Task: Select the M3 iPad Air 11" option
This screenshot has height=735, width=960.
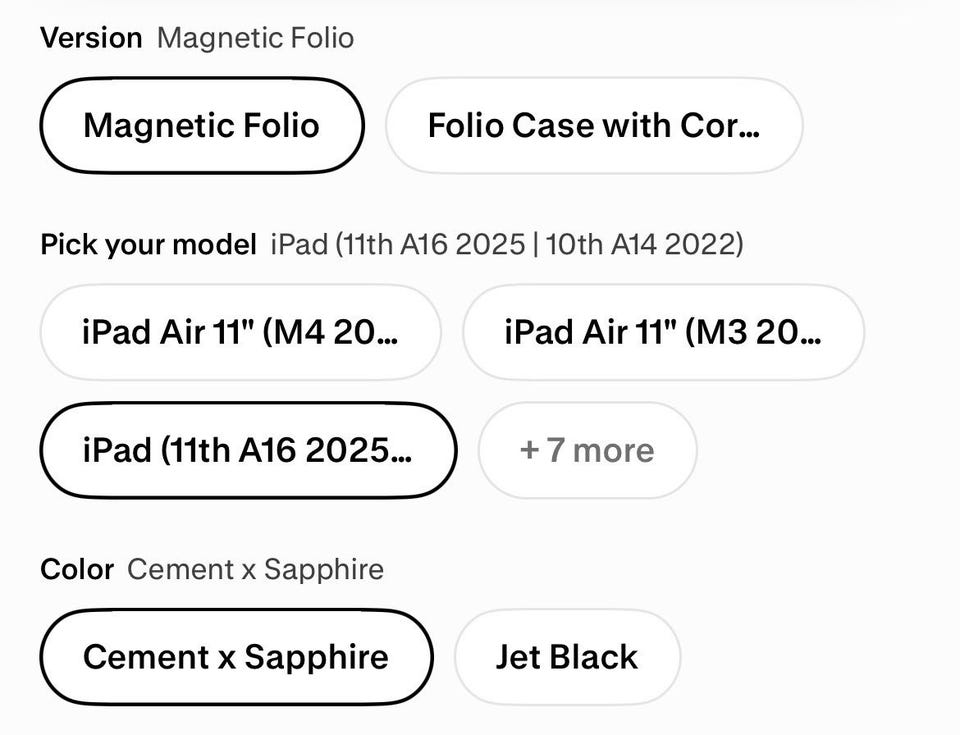Action: 664,332
